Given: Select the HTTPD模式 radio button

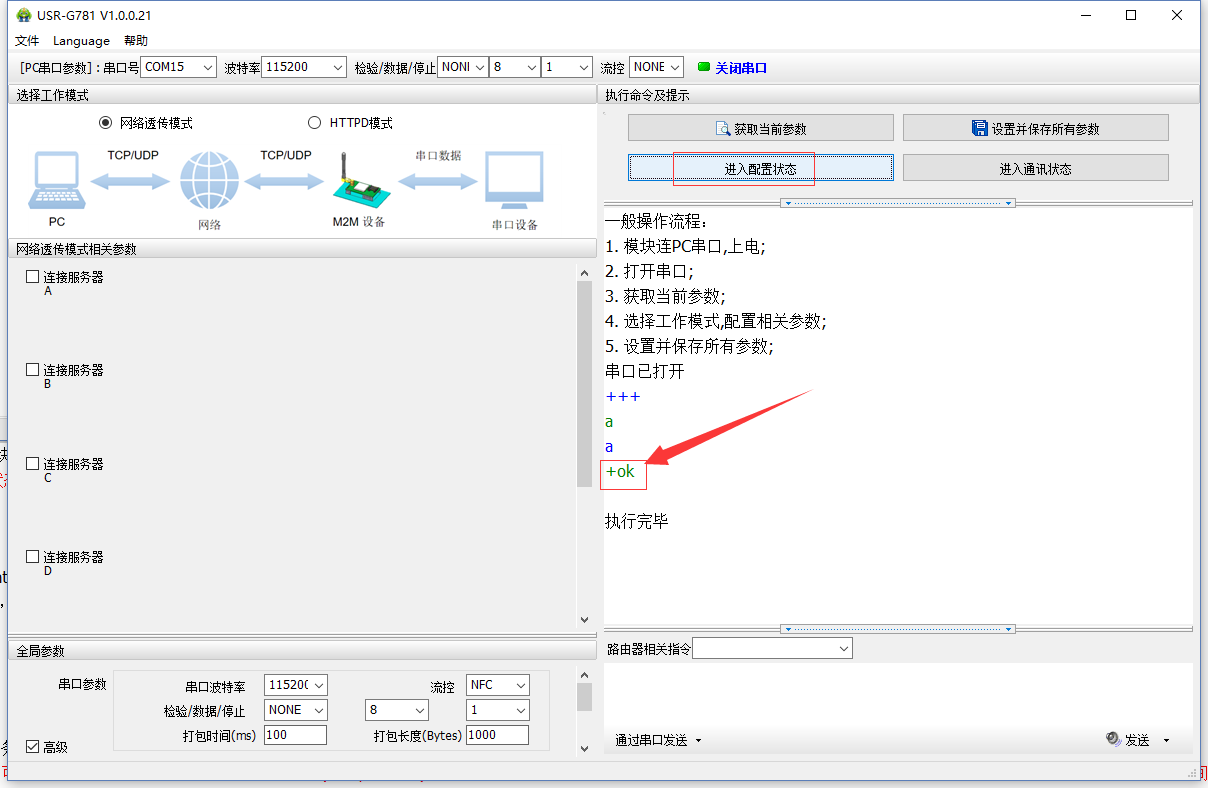Looking at the screenshot, I should (x=315, y=123).
